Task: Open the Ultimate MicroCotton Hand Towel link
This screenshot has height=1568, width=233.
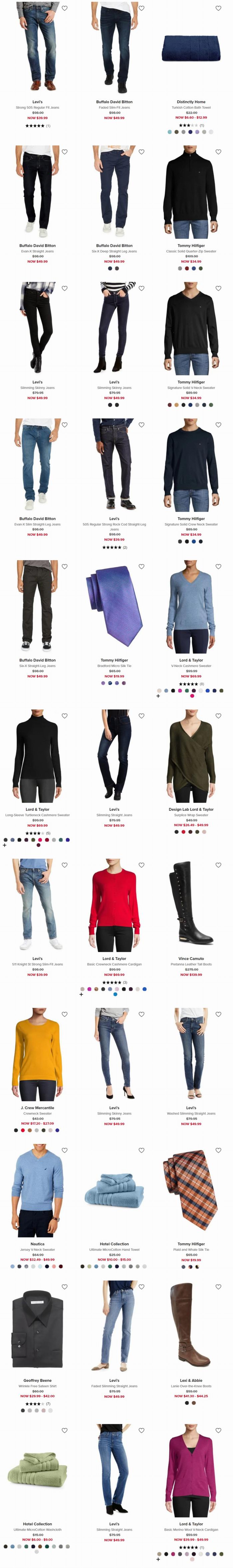Action: [x=115, y=1250]
